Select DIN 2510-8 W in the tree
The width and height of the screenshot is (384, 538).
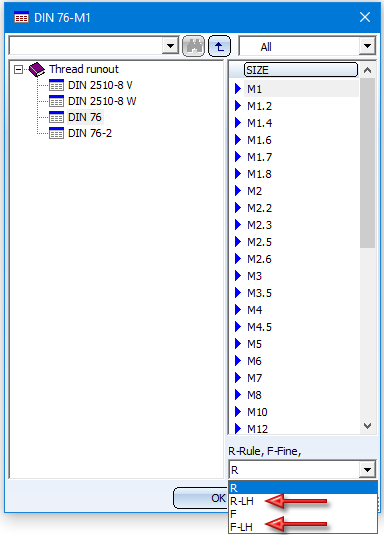coord(102,101)
